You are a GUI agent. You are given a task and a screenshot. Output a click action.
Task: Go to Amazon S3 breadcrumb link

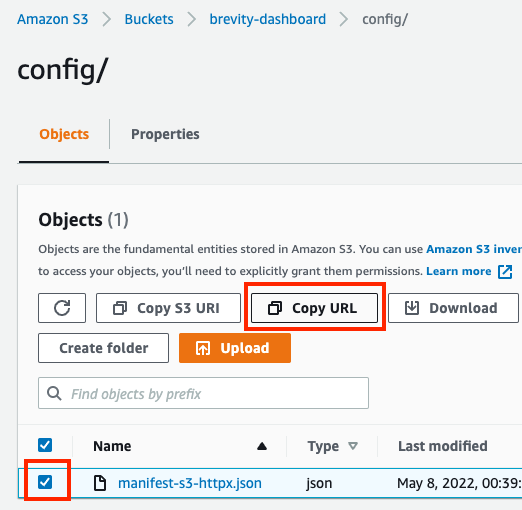[x=53, y=19]
